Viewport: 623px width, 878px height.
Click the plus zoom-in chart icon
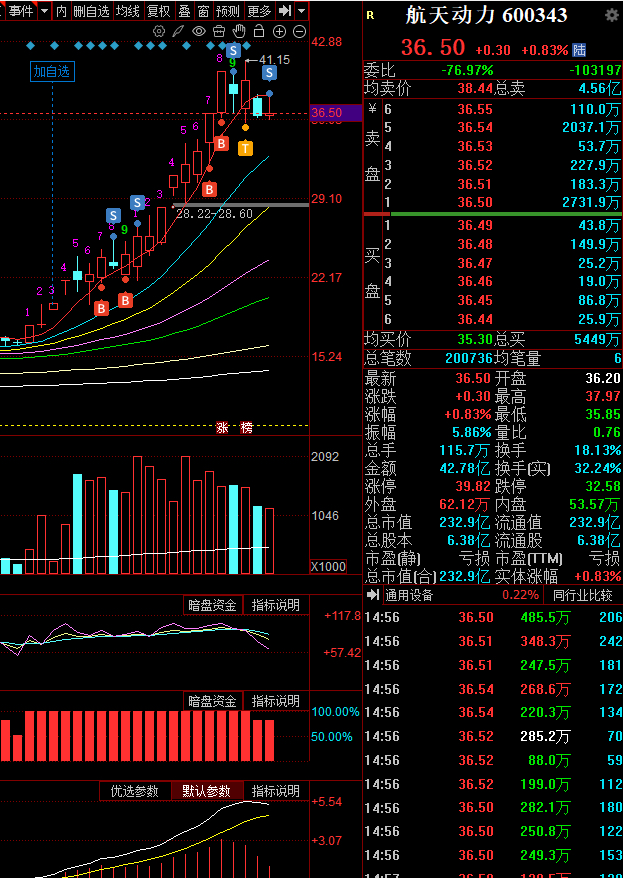click(279, 31)
